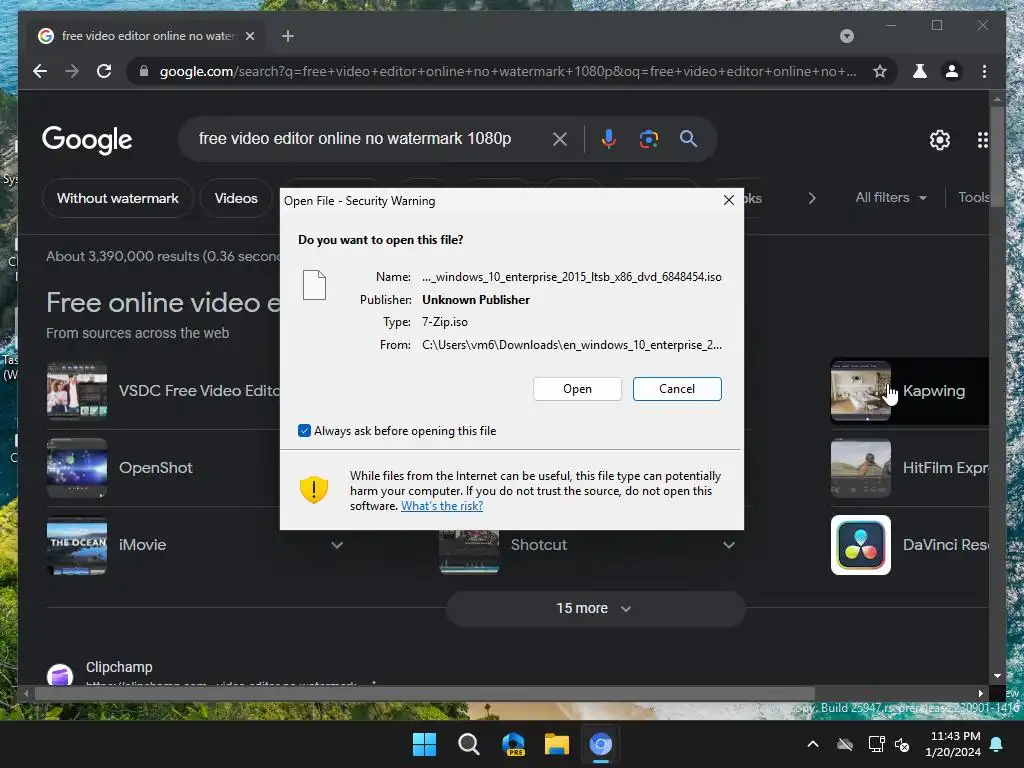This screenshot has width=1024, height=768.
Task: Go back in Chrome history
Action: point(40,71)
